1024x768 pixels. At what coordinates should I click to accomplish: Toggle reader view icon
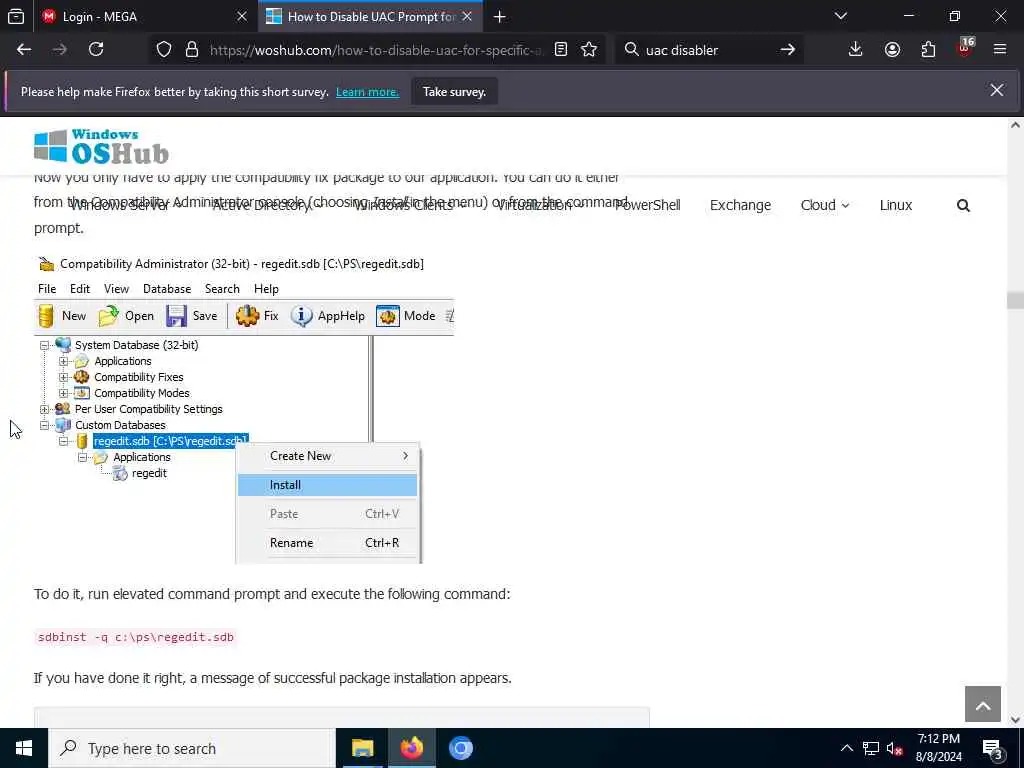tap(561, 50)
